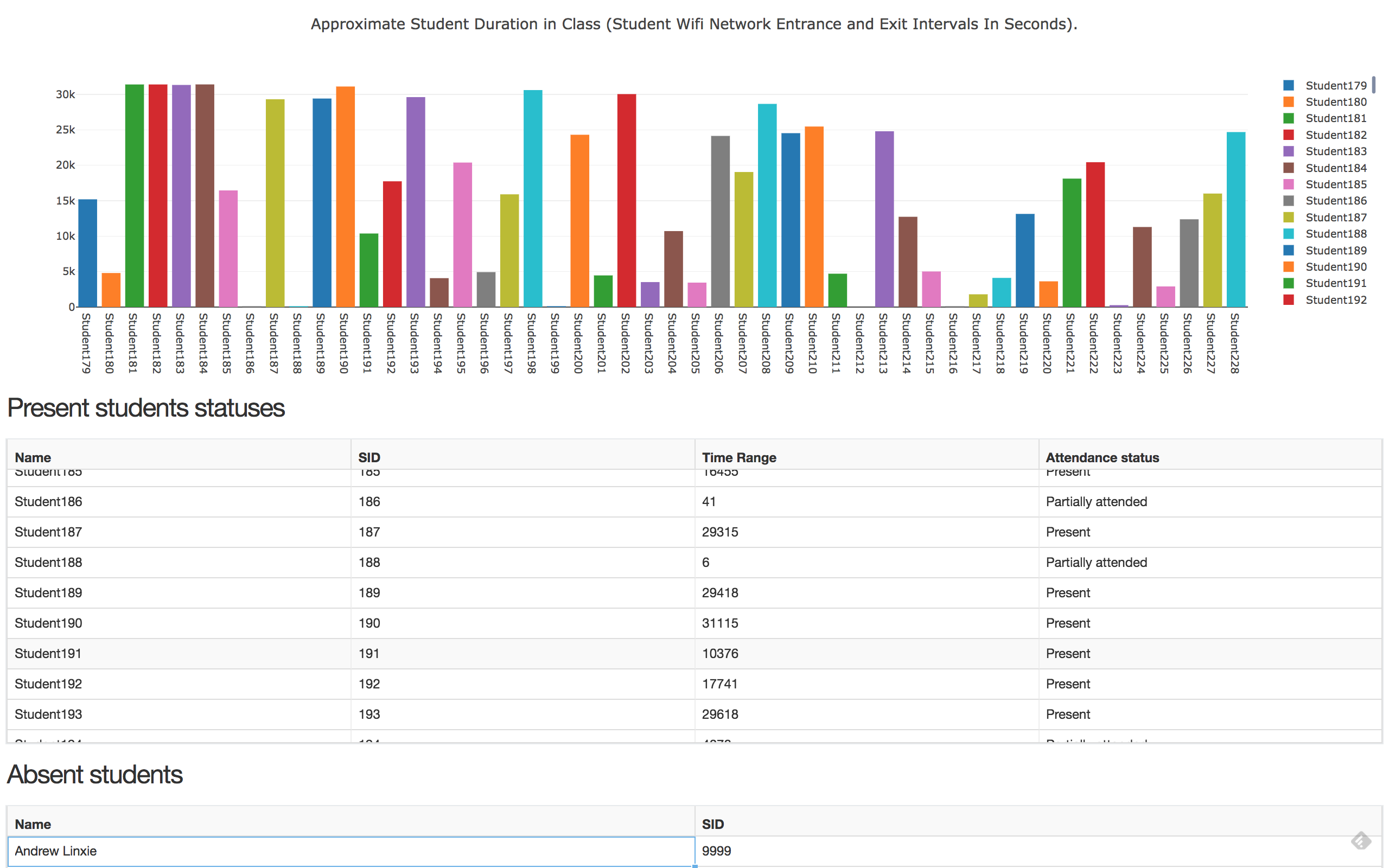Click the Time Range column header
Screen dimensions: 1389x868
click(738, 457)
